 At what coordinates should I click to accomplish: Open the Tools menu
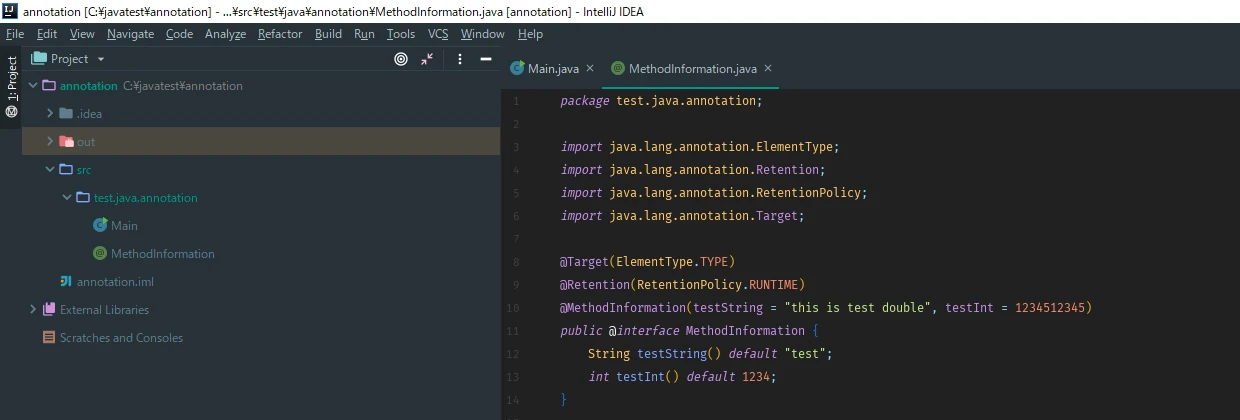click(x=401, y=34)
